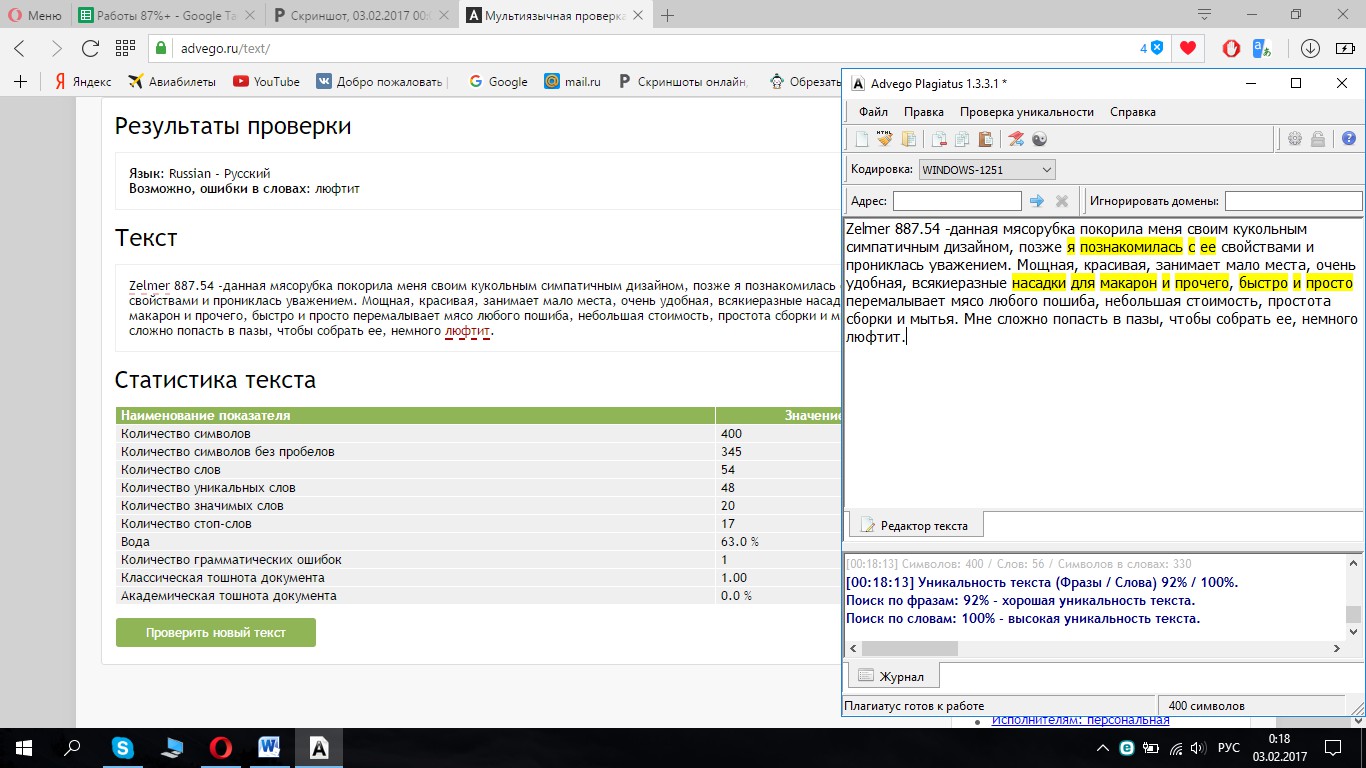Open the YouTube bookmark

tap(266, 81)
